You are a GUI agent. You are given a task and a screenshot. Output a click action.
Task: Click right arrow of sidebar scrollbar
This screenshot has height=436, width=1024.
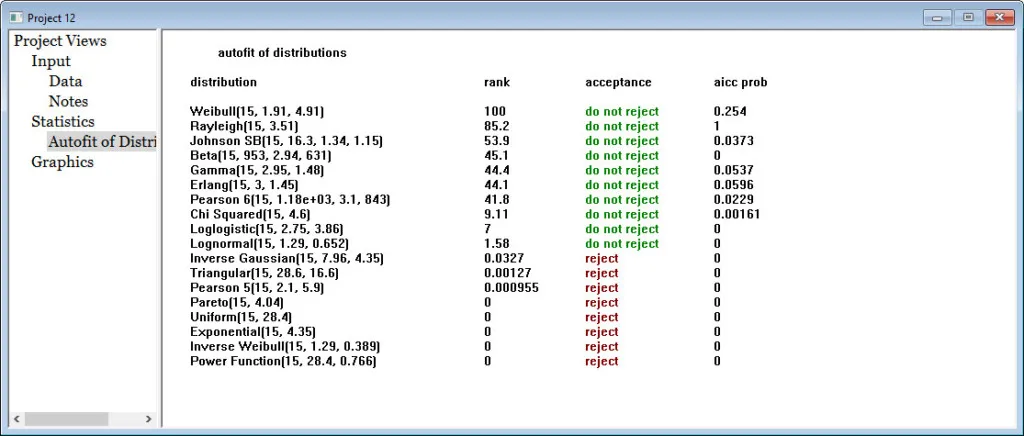coord(148,419)
